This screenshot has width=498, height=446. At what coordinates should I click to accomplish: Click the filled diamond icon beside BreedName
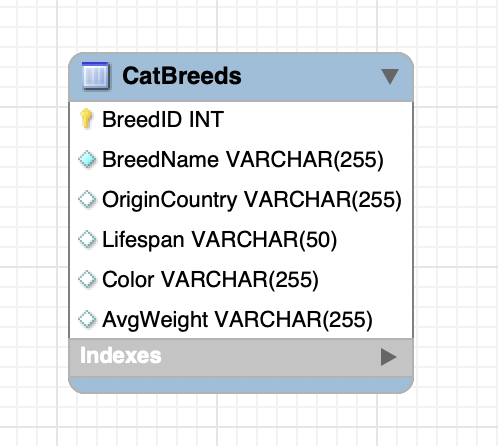(87, 159)
